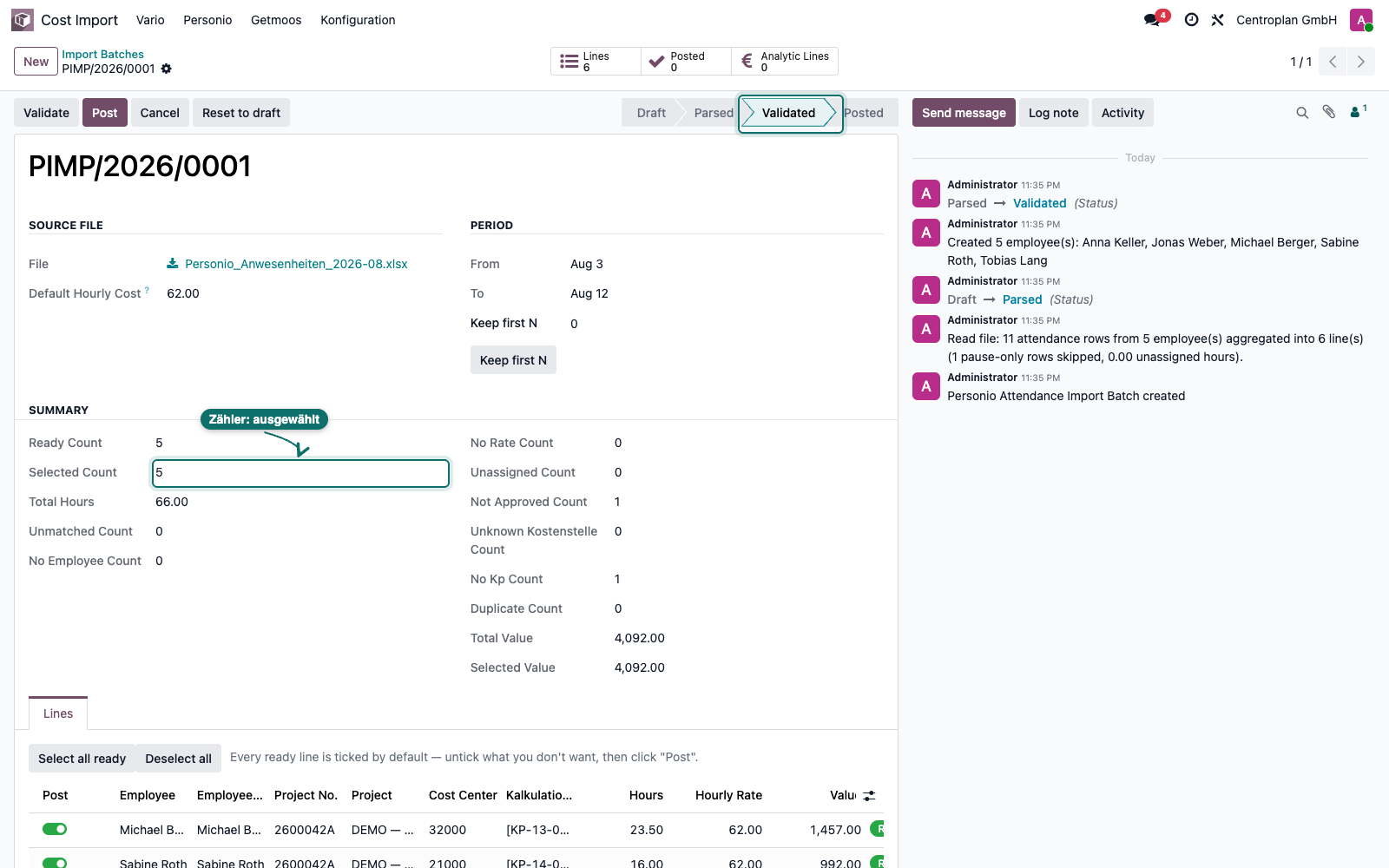This screenshot has width=1389, height=868.
Task: Open the Personio menu
Action: 207,20
